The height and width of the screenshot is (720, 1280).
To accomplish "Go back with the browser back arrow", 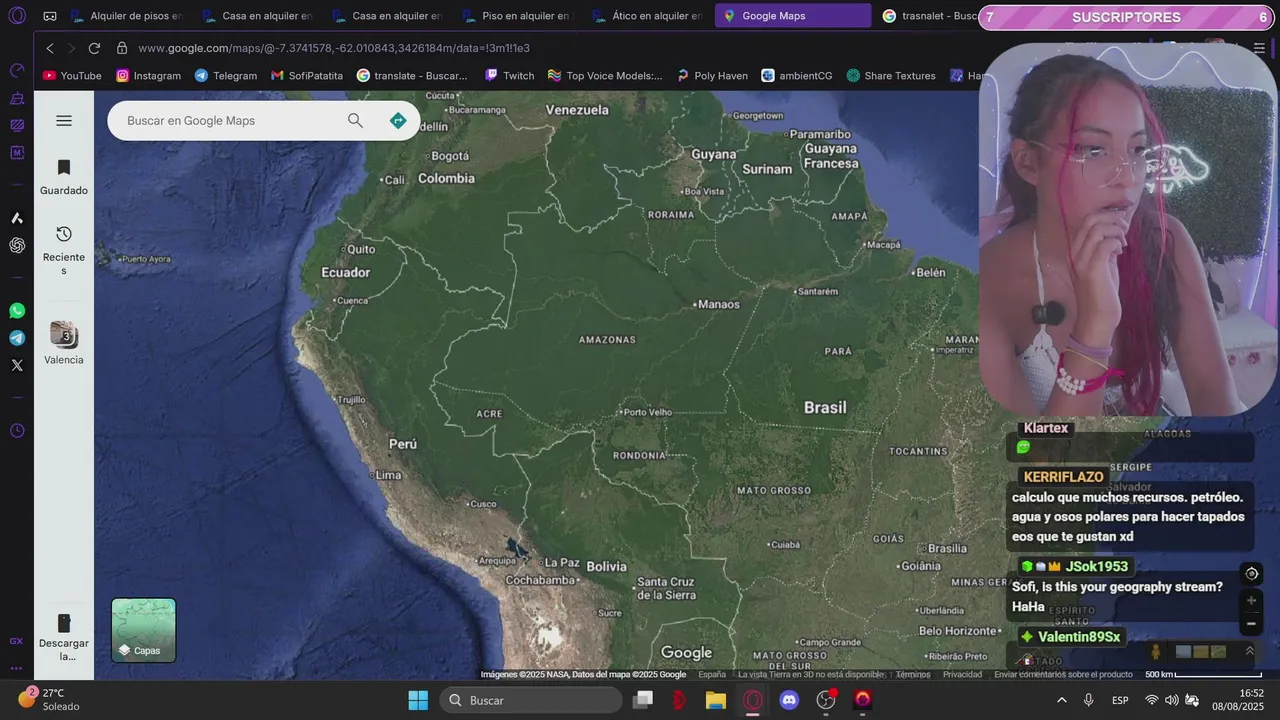I will 50,48.
